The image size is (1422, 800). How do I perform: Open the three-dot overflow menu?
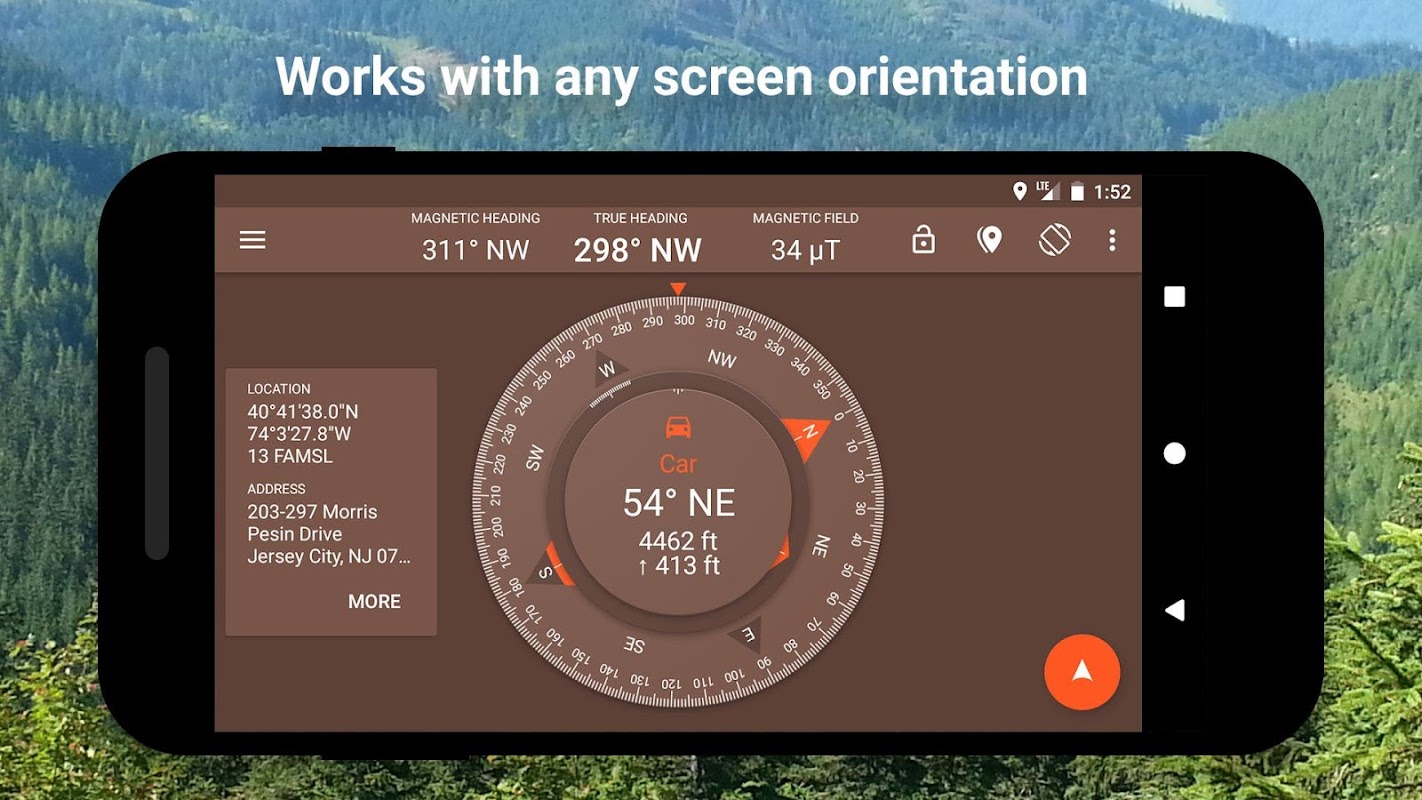[1112, 240]
